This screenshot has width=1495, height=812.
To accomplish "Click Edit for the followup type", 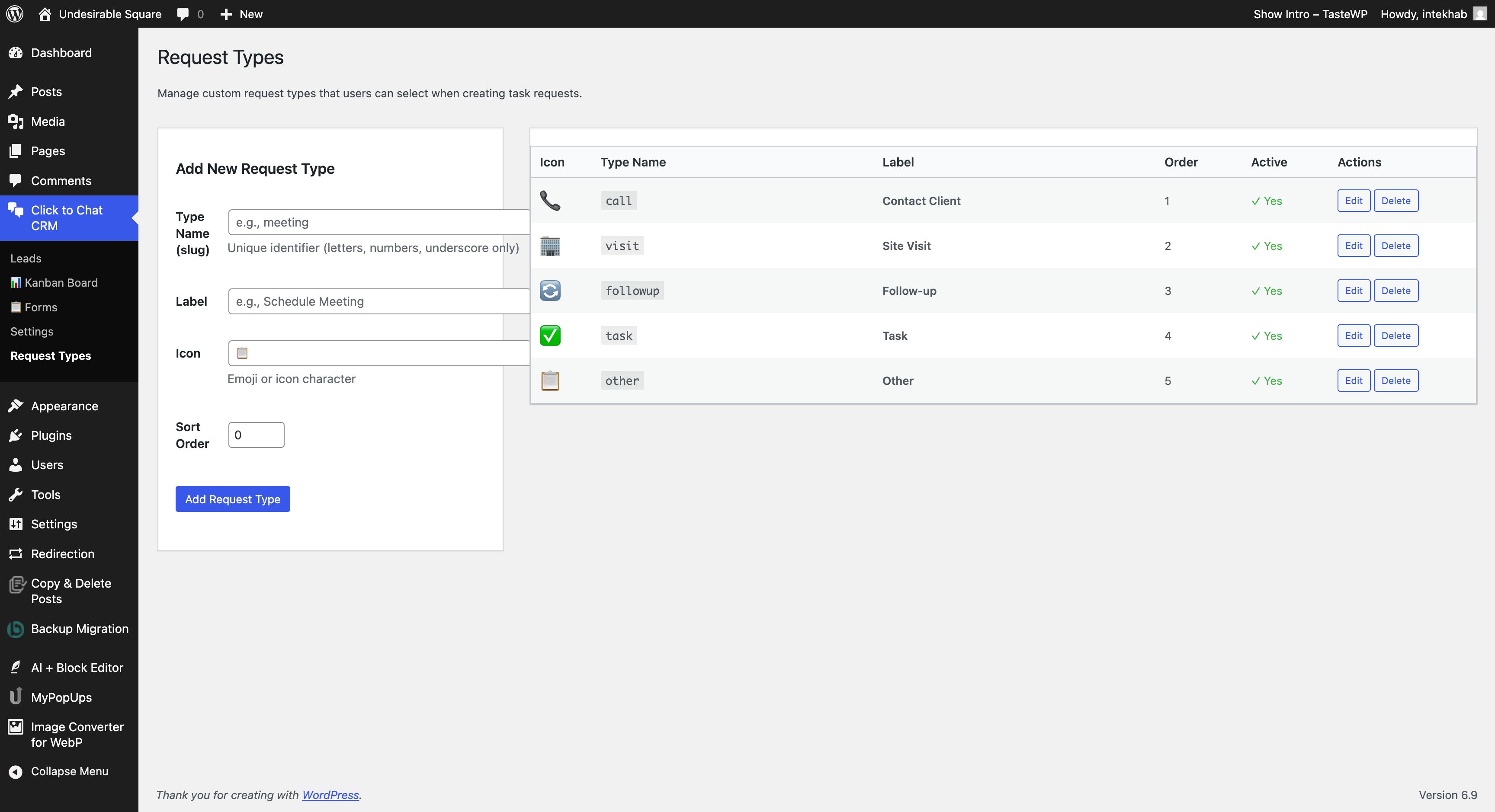I will point(1354,291).
